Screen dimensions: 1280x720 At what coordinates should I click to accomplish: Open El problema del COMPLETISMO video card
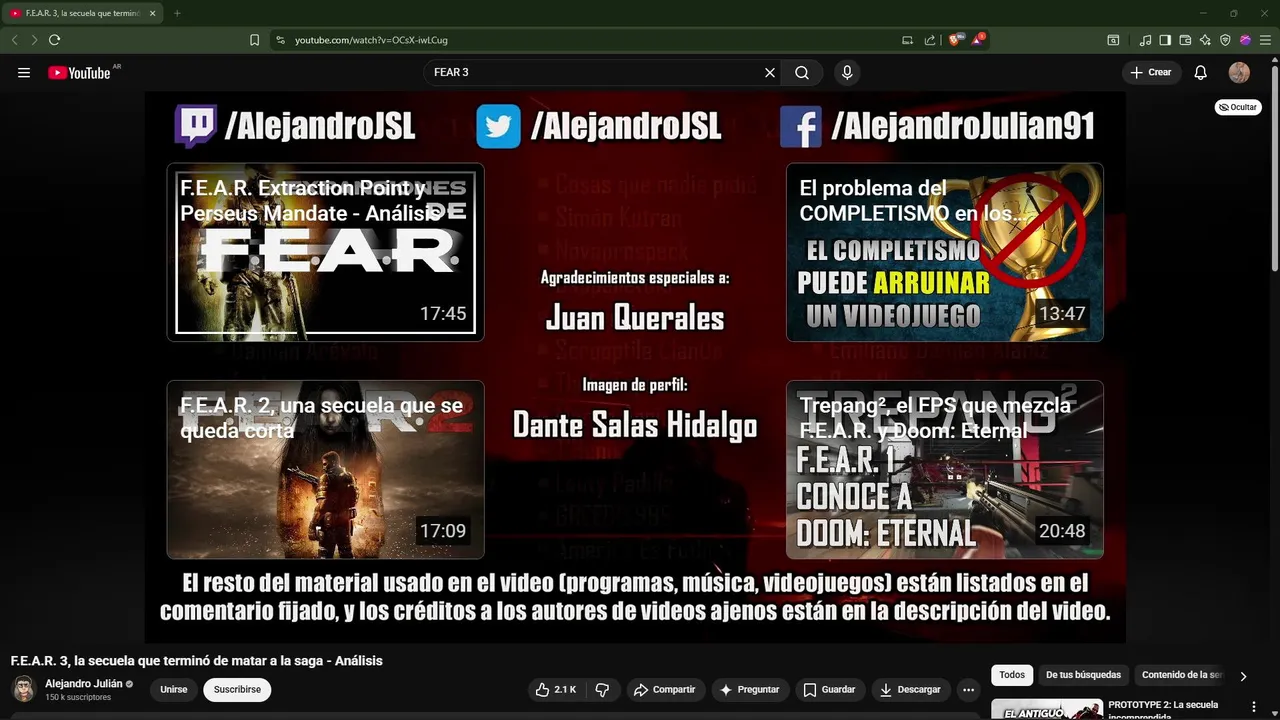point(945,252)
